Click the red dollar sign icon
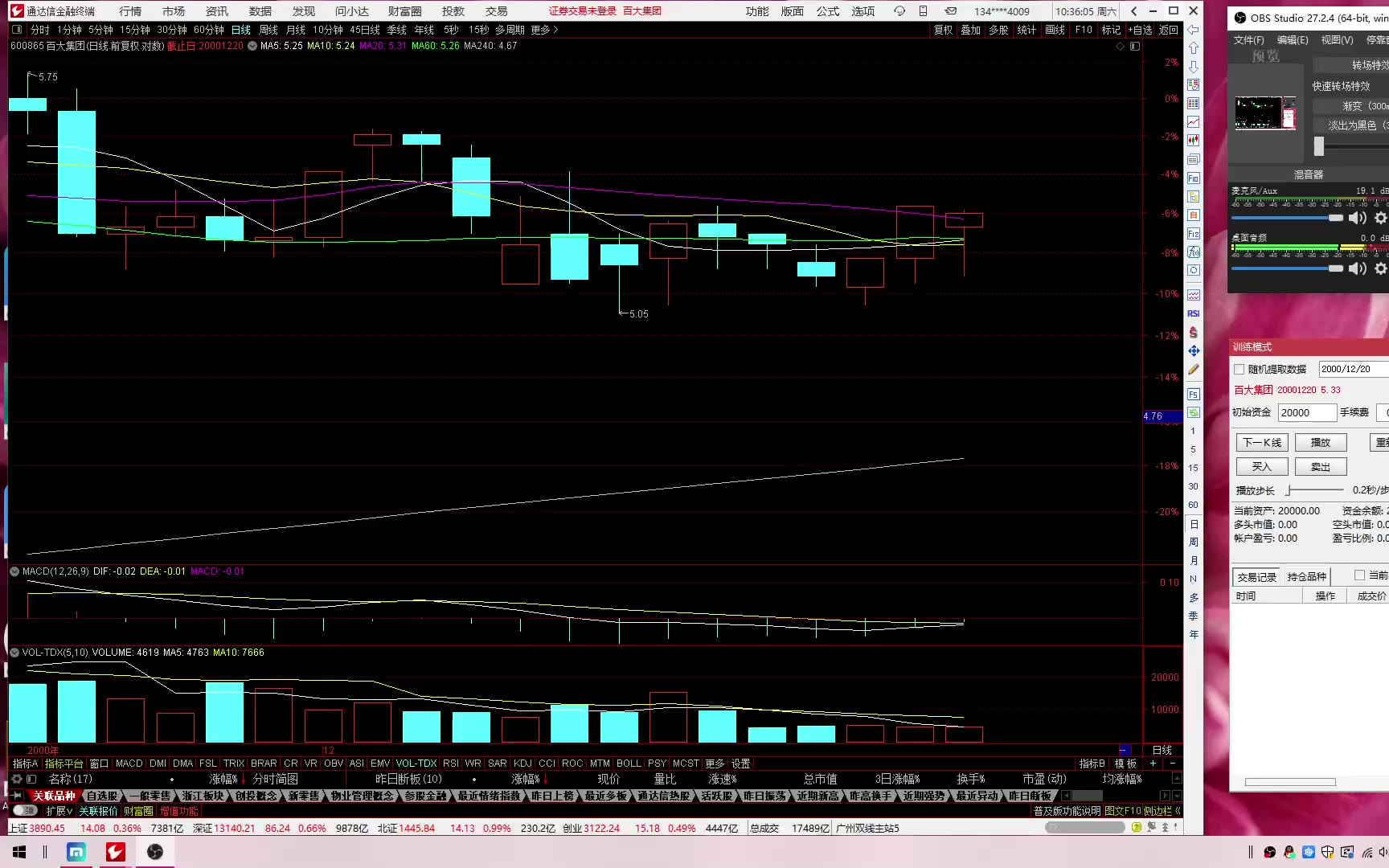Viewport: 1389px width, 868px height. tap(1194, 332)
